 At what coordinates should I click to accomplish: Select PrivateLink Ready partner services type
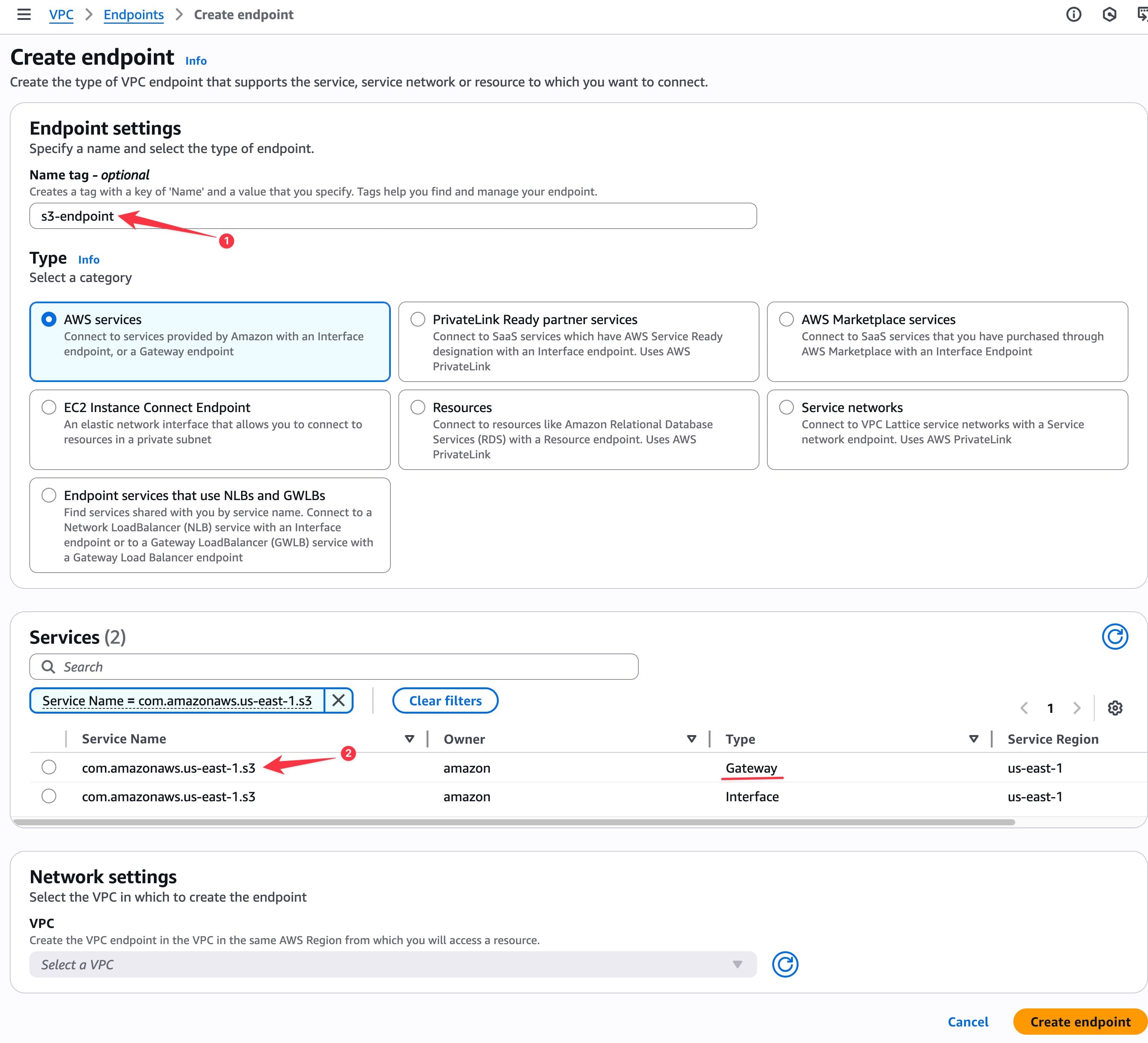click(418, 319)
